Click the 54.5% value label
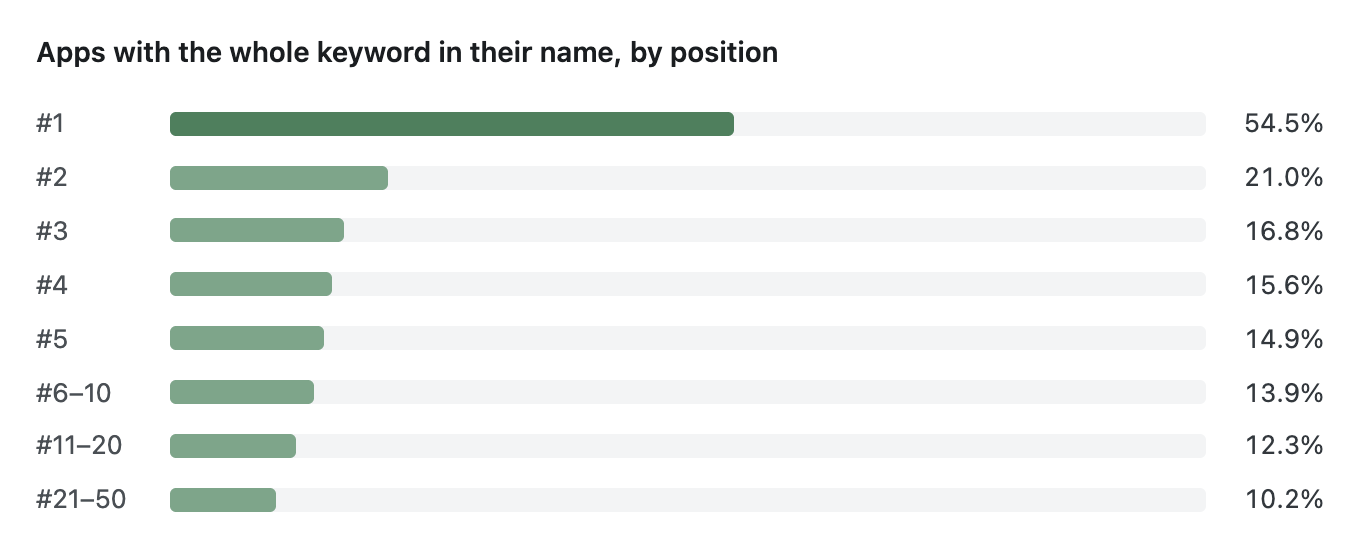 pos(1284,124)
